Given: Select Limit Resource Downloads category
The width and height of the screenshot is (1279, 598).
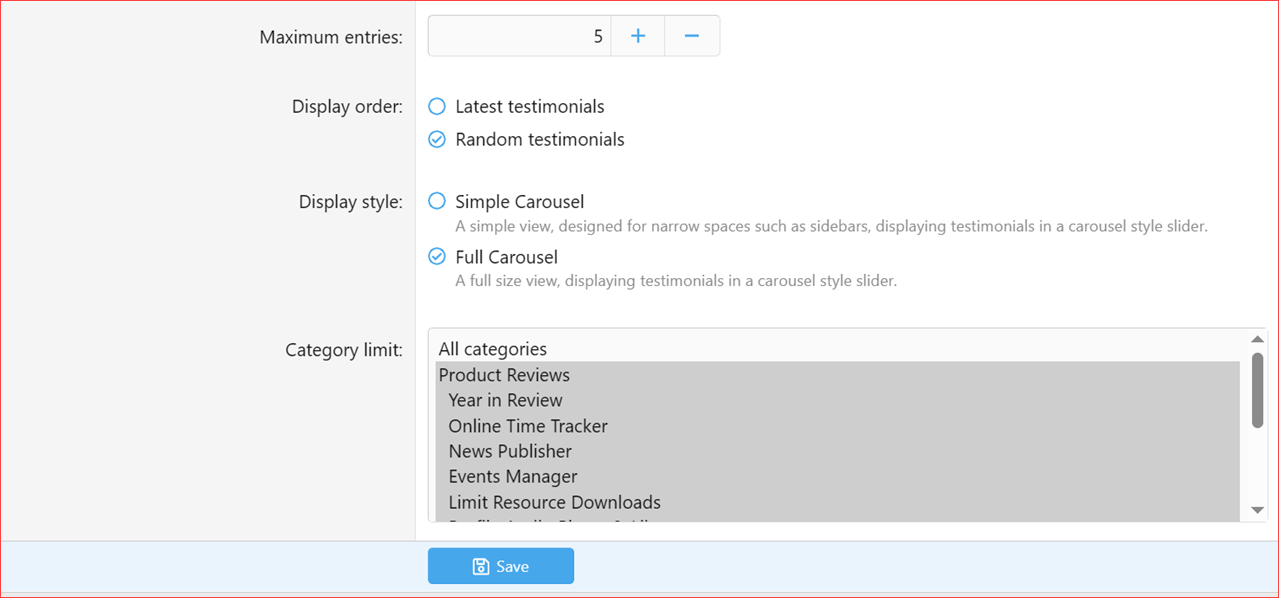Looking at the screenshot, I should coord(553,502).
